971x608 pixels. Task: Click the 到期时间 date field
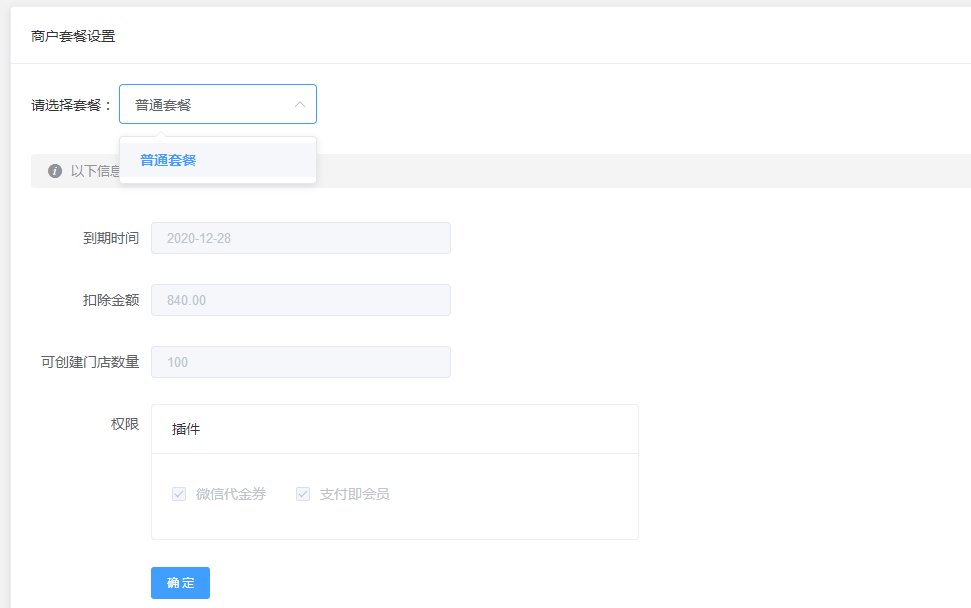(300, 238)
